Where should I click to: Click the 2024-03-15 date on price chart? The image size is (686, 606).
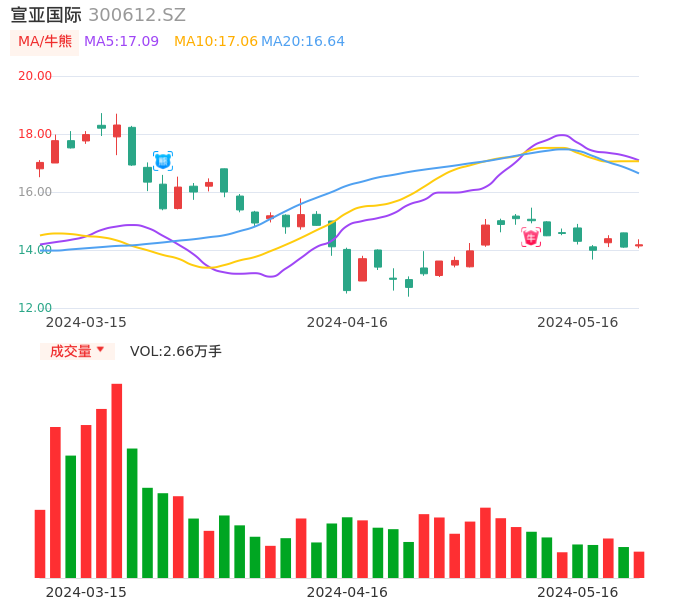(86, 322)
